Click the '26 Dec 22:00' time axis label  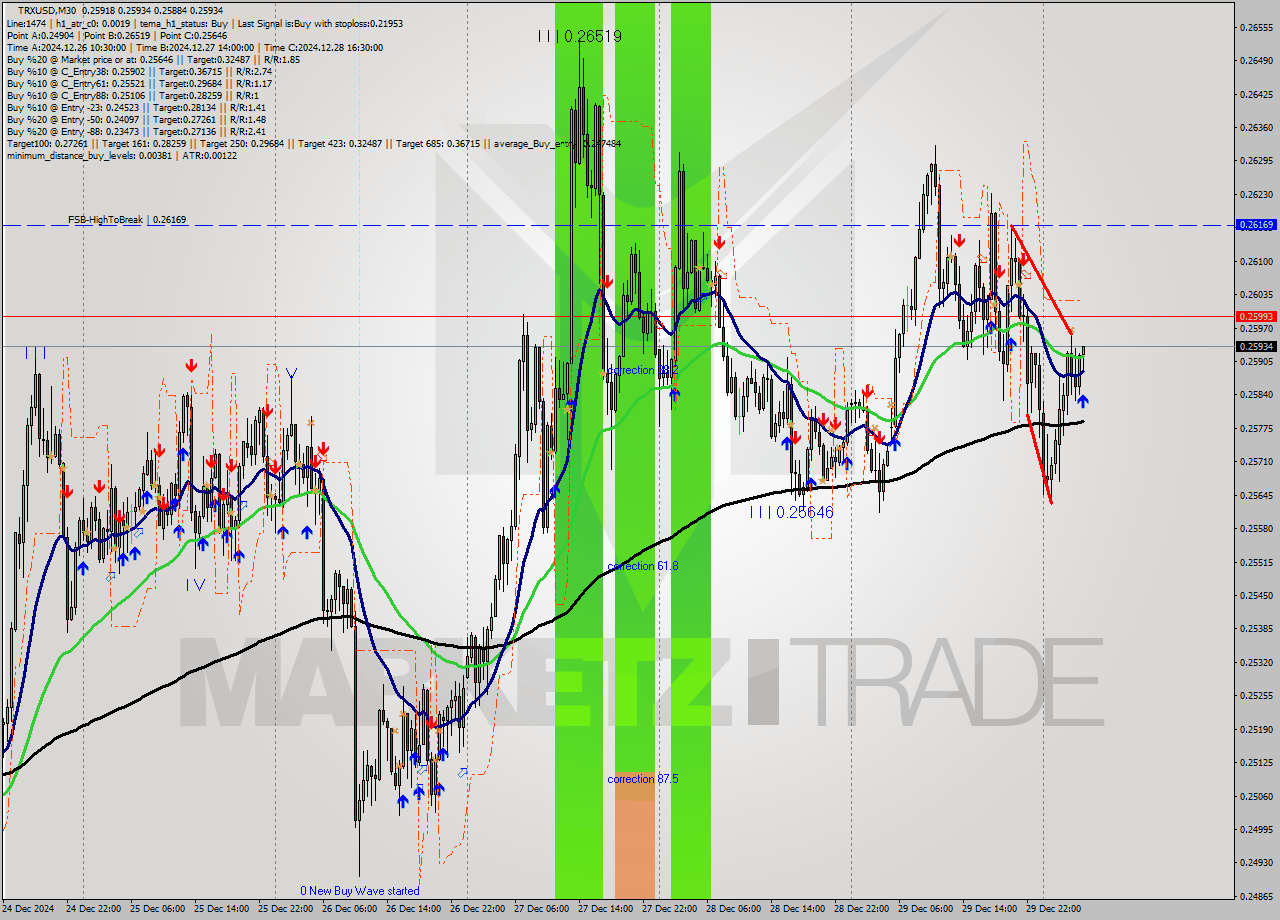click(x=477, y=909)
